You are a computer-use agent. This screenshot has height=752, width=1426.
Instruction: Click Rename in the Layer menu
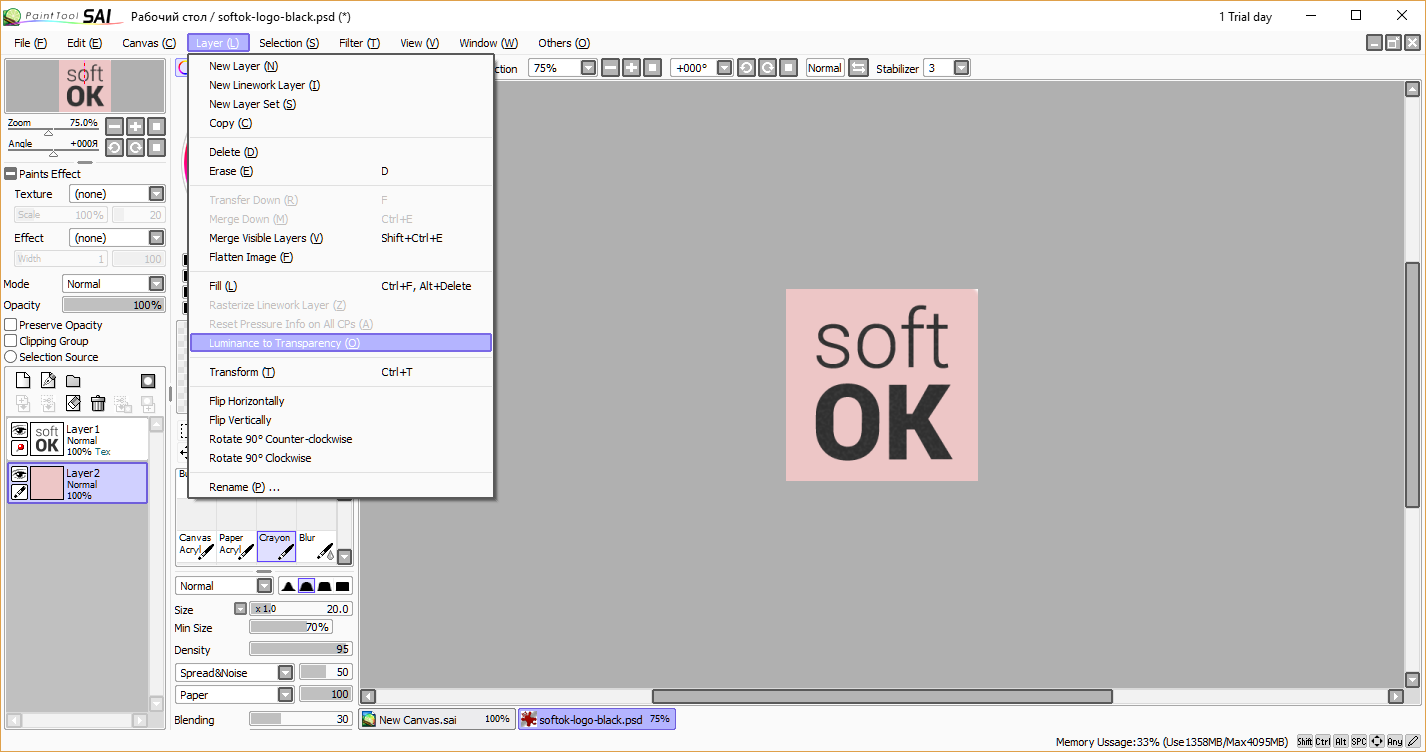click(341, 487)
